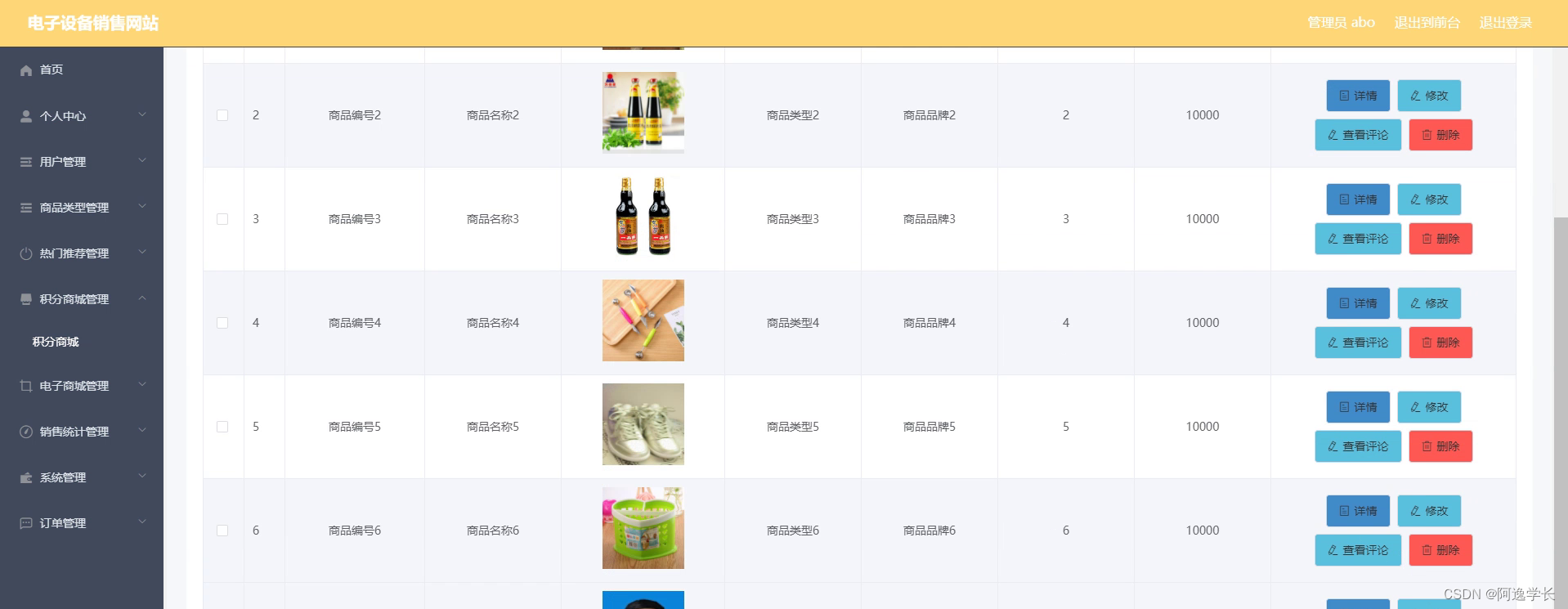The width and height of the screenshot is (1568, 609).
Task: Click 退出到前台 link
Action: pos(1427,23)
